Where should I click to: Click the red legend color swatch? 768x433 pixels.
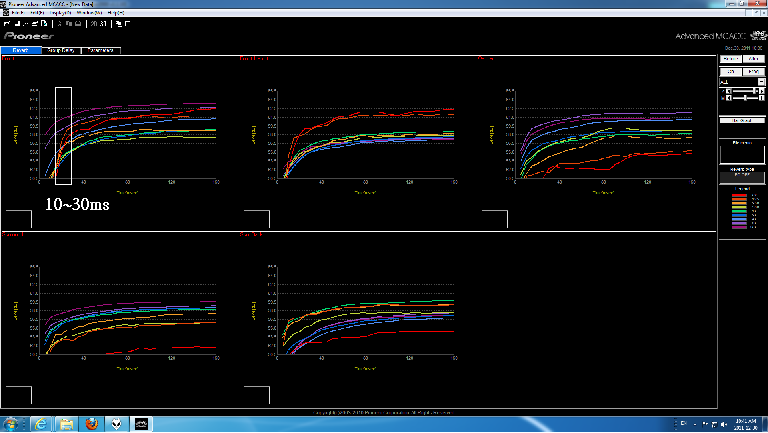pos(740,195)
